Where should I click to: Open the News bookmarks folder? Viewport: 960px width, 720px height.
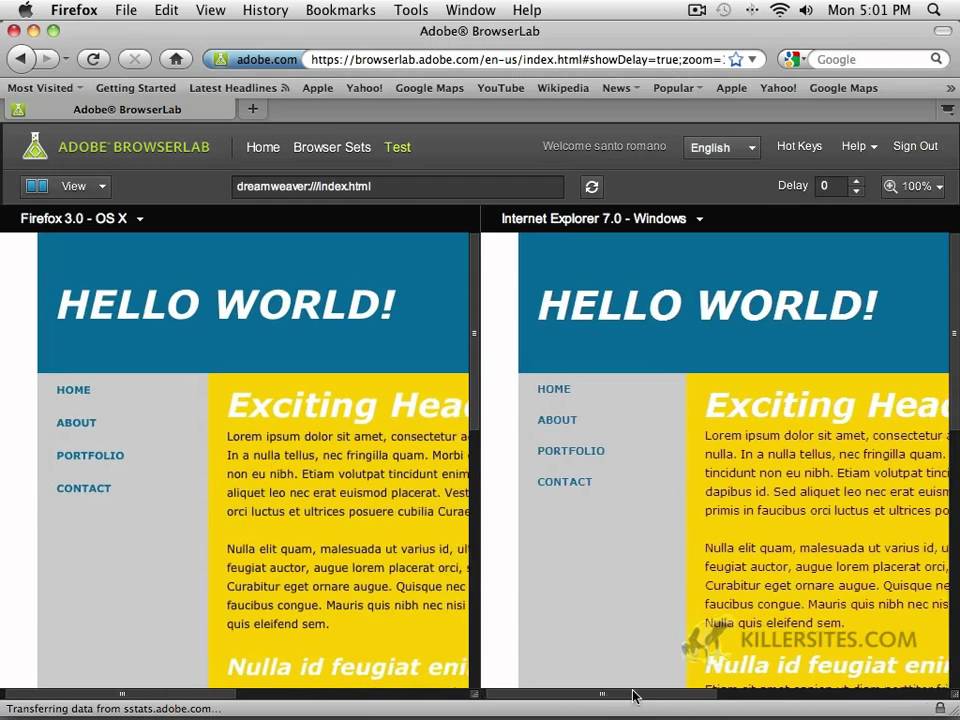click(620, 88)
